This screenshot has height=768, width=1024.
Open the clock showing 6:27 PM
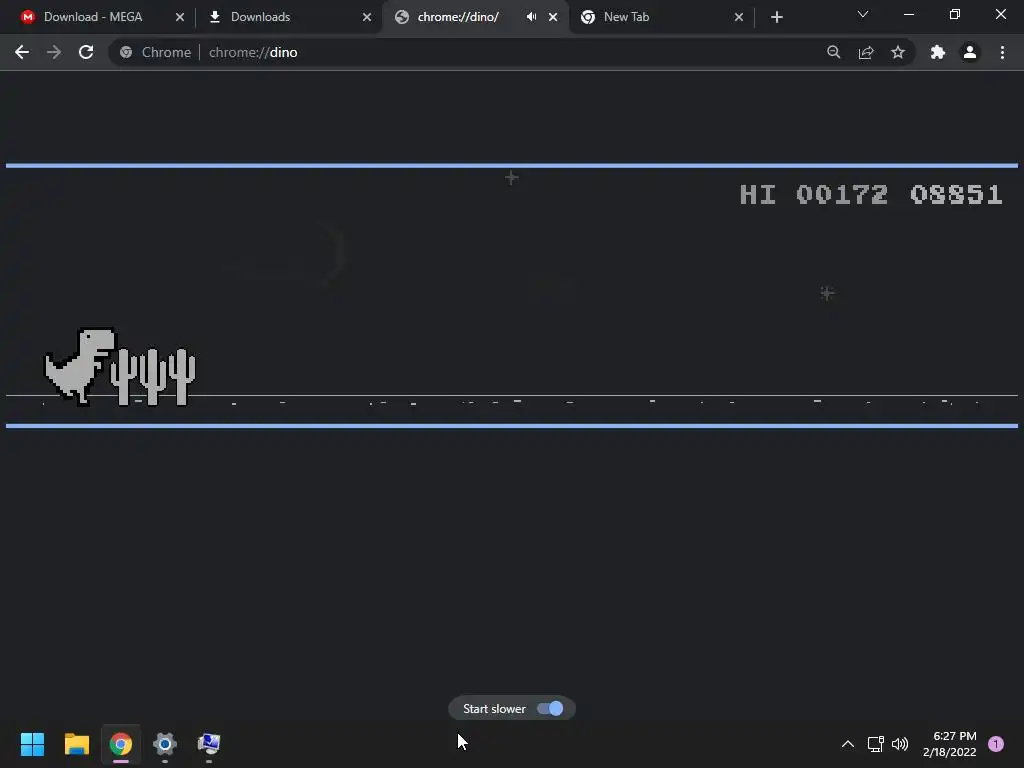pos(950,744)
